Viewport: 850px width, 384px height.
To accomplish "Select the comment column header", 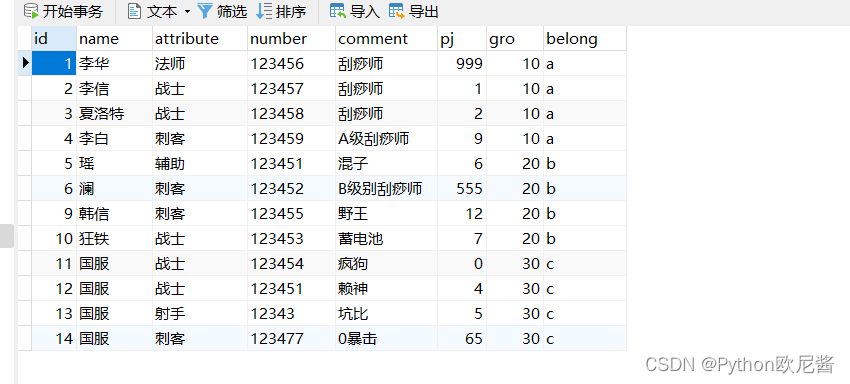I will [x=387, y=39].
